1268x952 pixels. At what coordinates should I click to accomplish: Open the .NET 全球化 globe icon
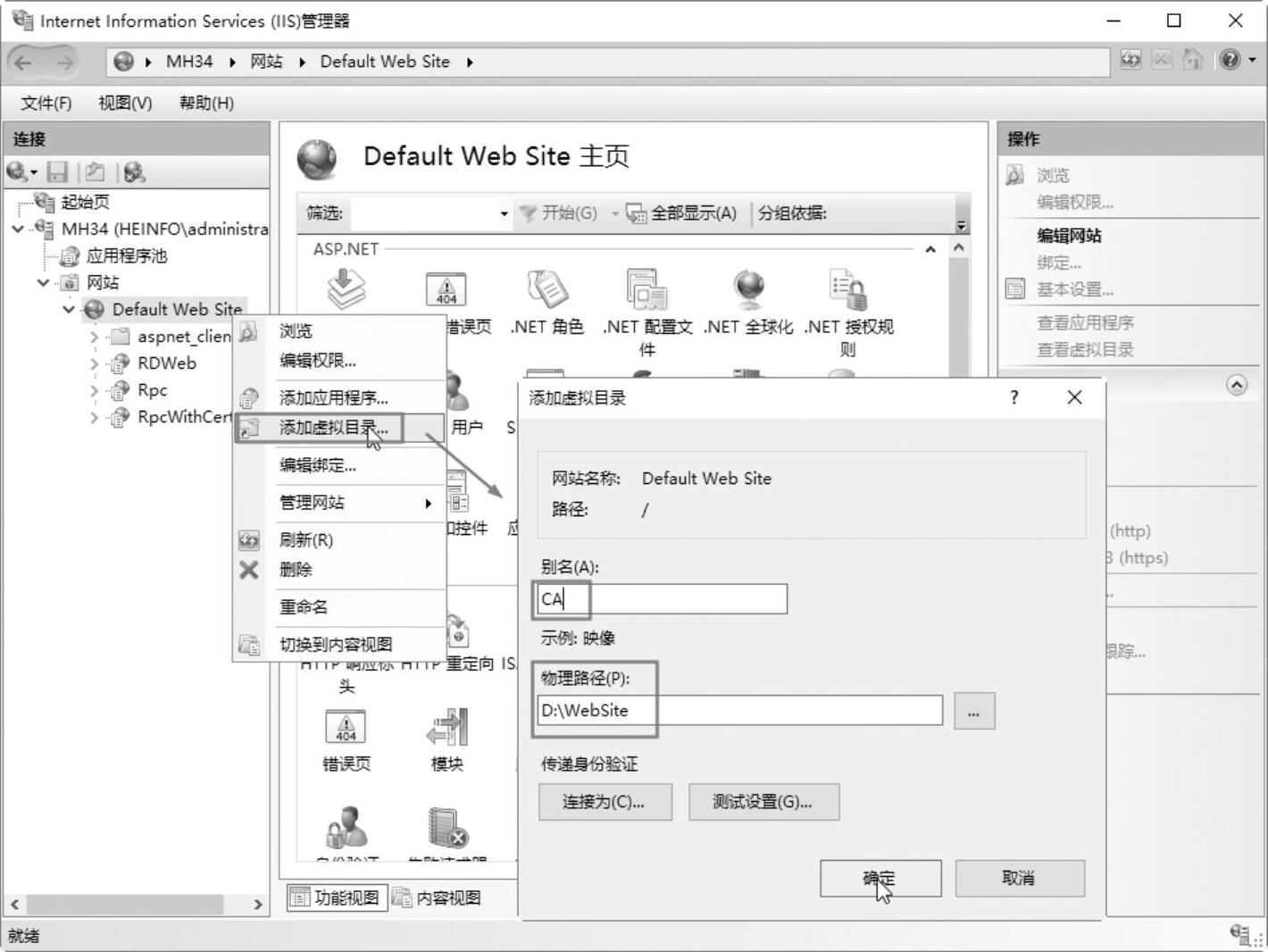(748, 291)
